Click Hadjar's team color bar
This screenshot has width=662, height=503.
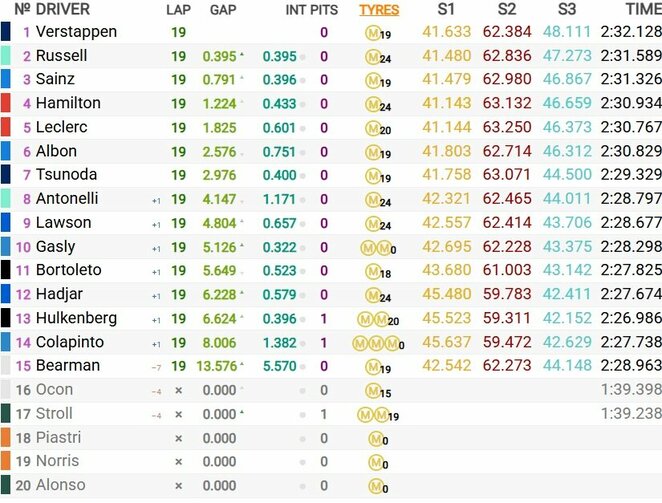6,294
